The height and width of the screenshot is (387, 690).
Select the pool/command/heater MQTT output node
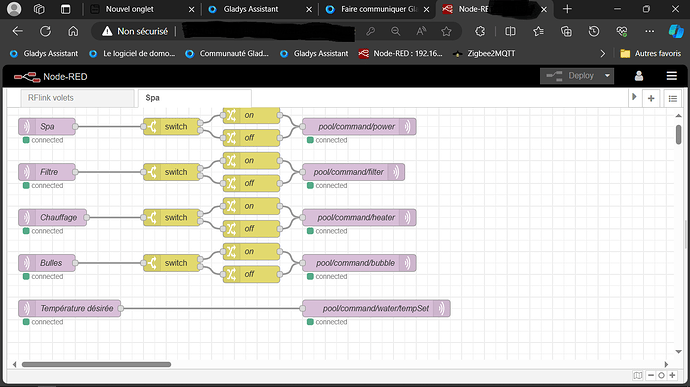click(359, 217)
